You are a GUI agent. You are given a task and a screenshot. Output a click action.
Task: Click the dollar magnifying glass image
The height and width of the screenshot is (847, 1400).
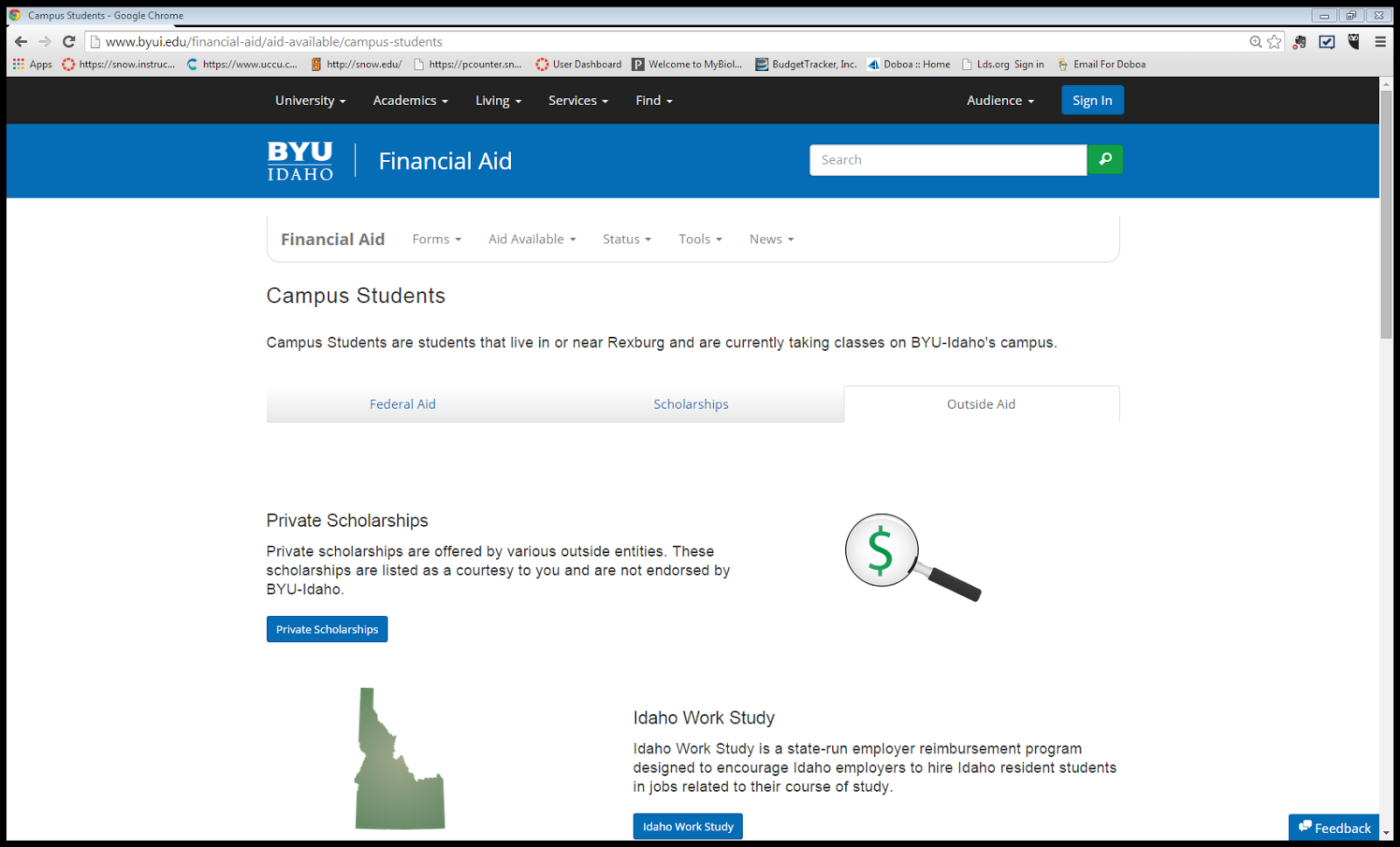click(913, 557)
